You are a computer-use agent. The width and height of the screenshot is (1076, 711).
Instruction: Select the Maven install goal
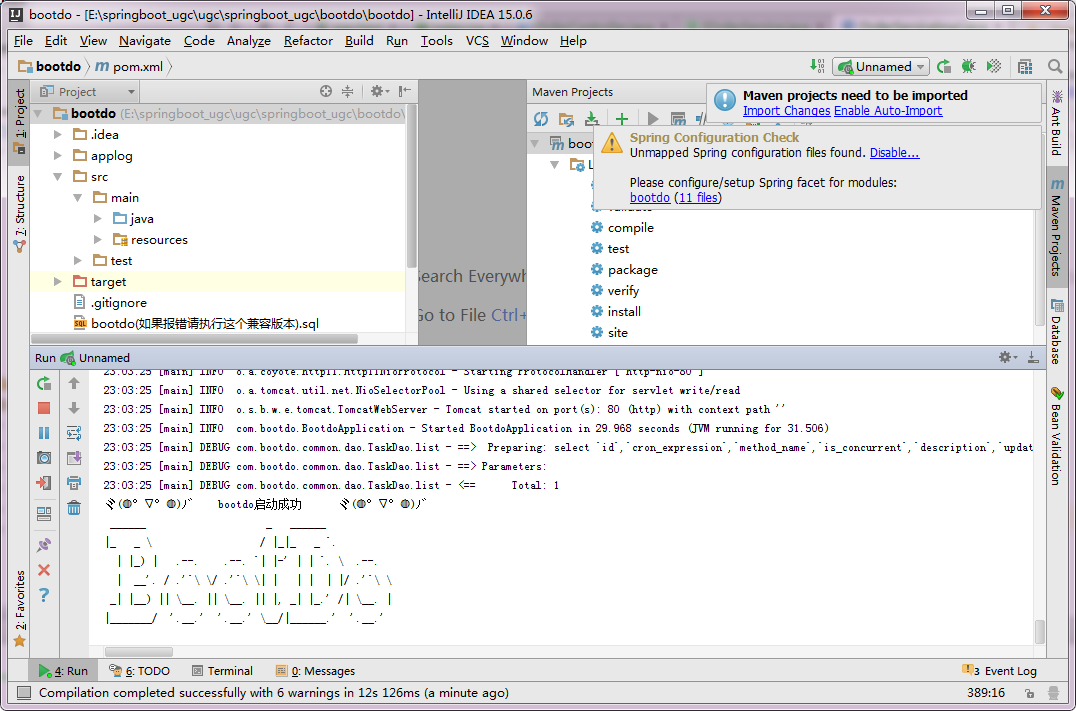pyautogui.click(x=624, y=312)
